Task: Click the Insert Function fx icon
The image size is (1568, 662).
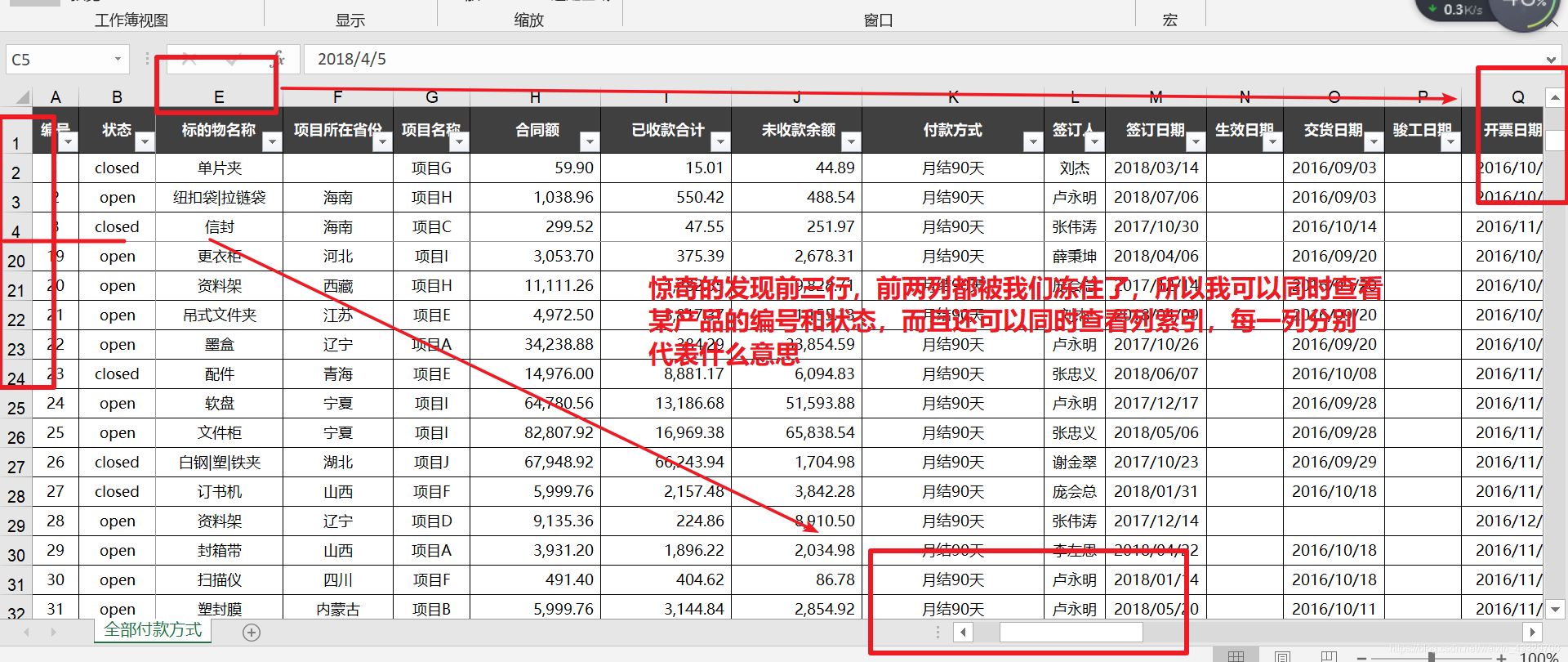Action: pos(278,59)
